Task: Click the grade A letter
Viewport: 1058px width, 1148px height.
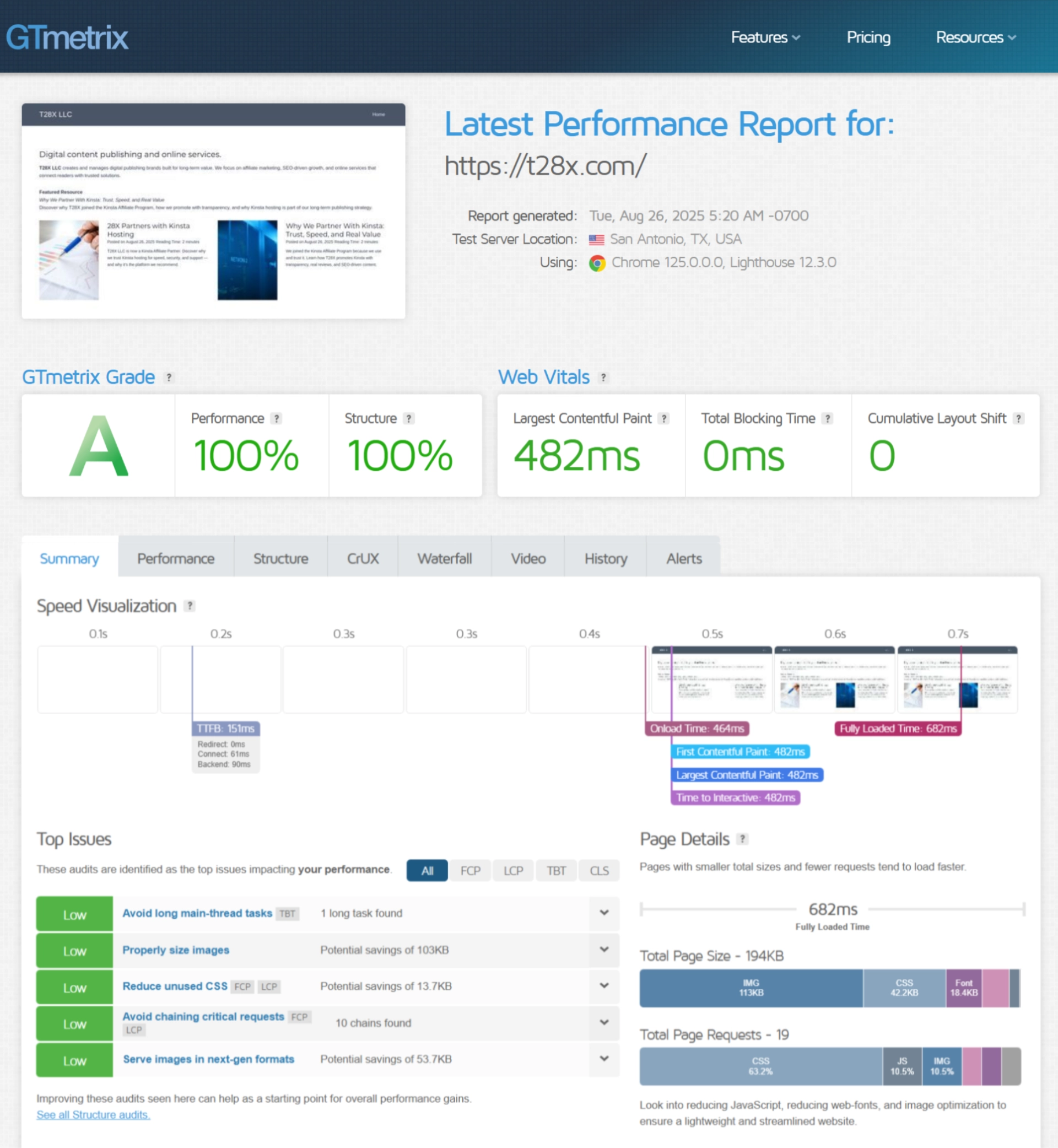Action: [99, 446]
